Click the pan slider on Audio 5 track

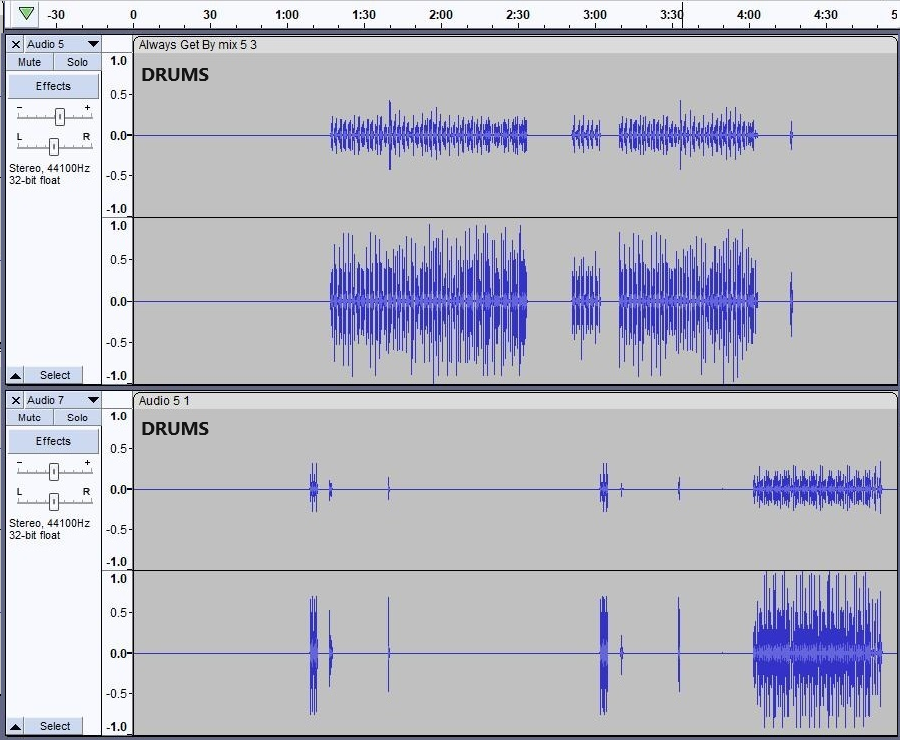(54, 145)
